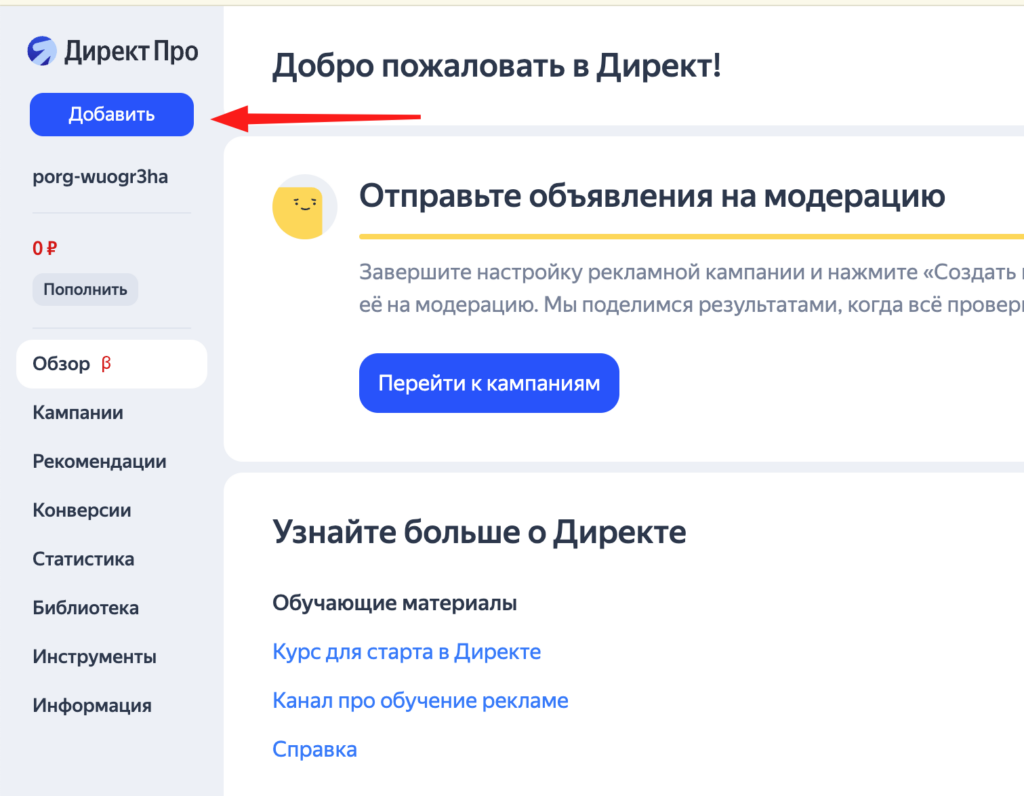This screenshot has height=796, width=1024.
Task: Click the Перейти к кампаниям button
Action: pos(489,383)
